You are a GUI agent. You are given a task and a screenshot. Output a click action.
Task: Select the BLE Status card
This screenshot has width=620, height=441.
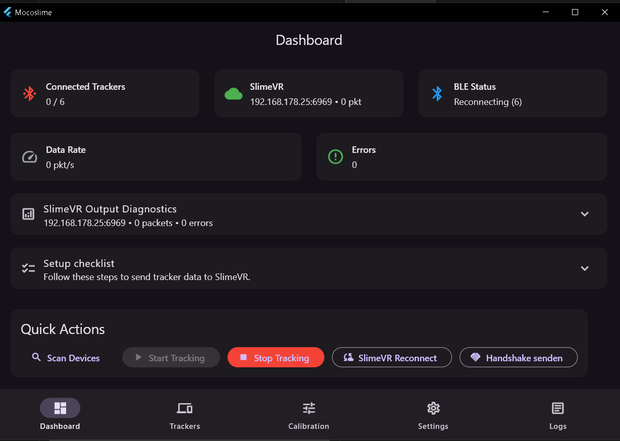coord(513,94)
